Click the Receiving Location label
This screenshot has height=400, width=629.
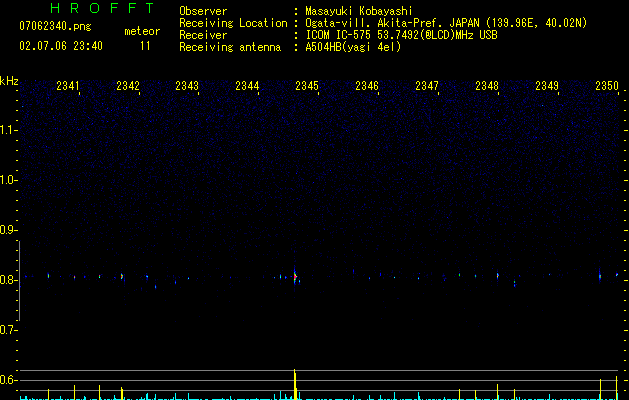click(x=233, y=23)
